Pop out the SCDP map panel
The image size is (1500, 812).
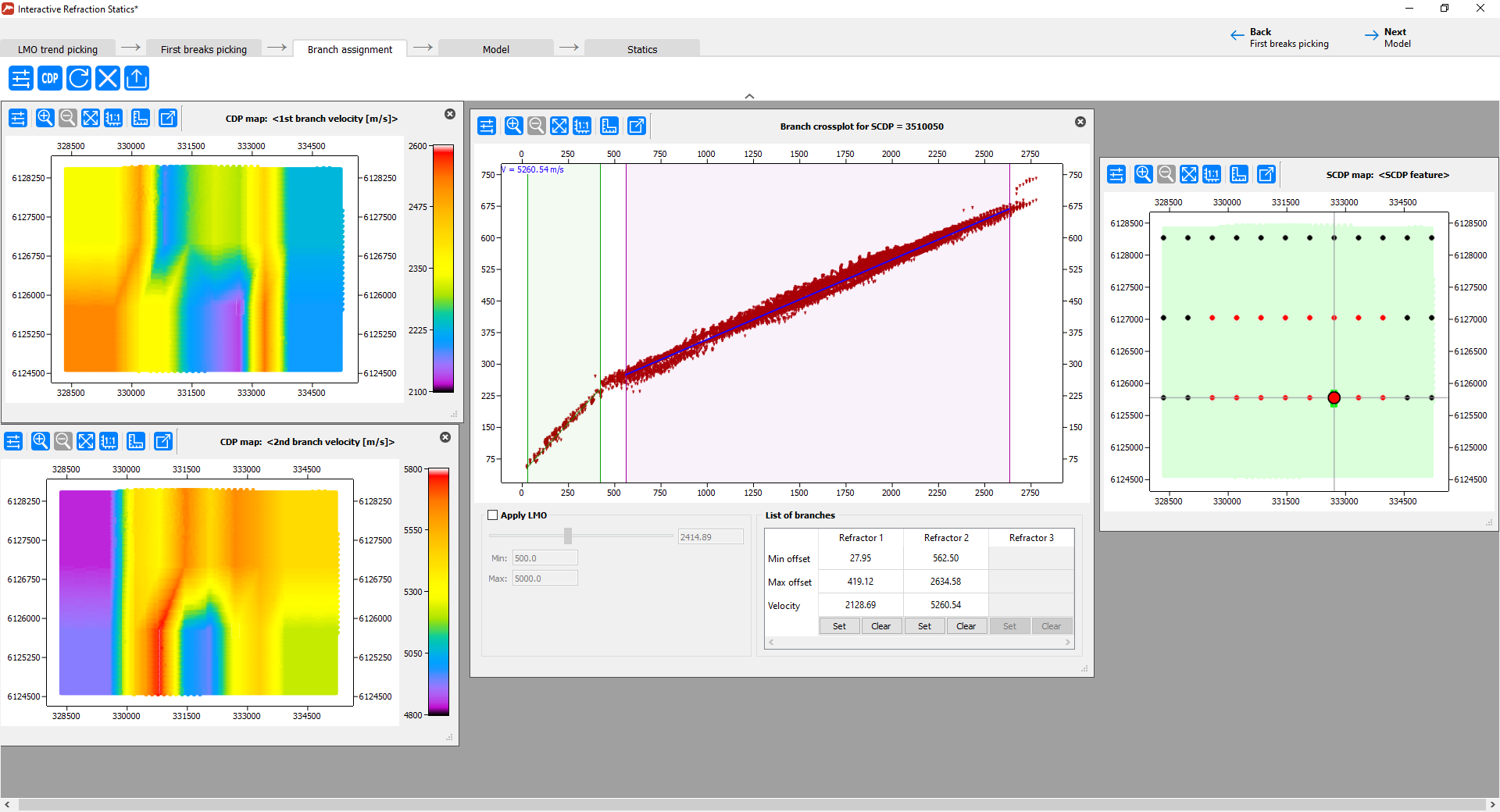point(1266,174)
